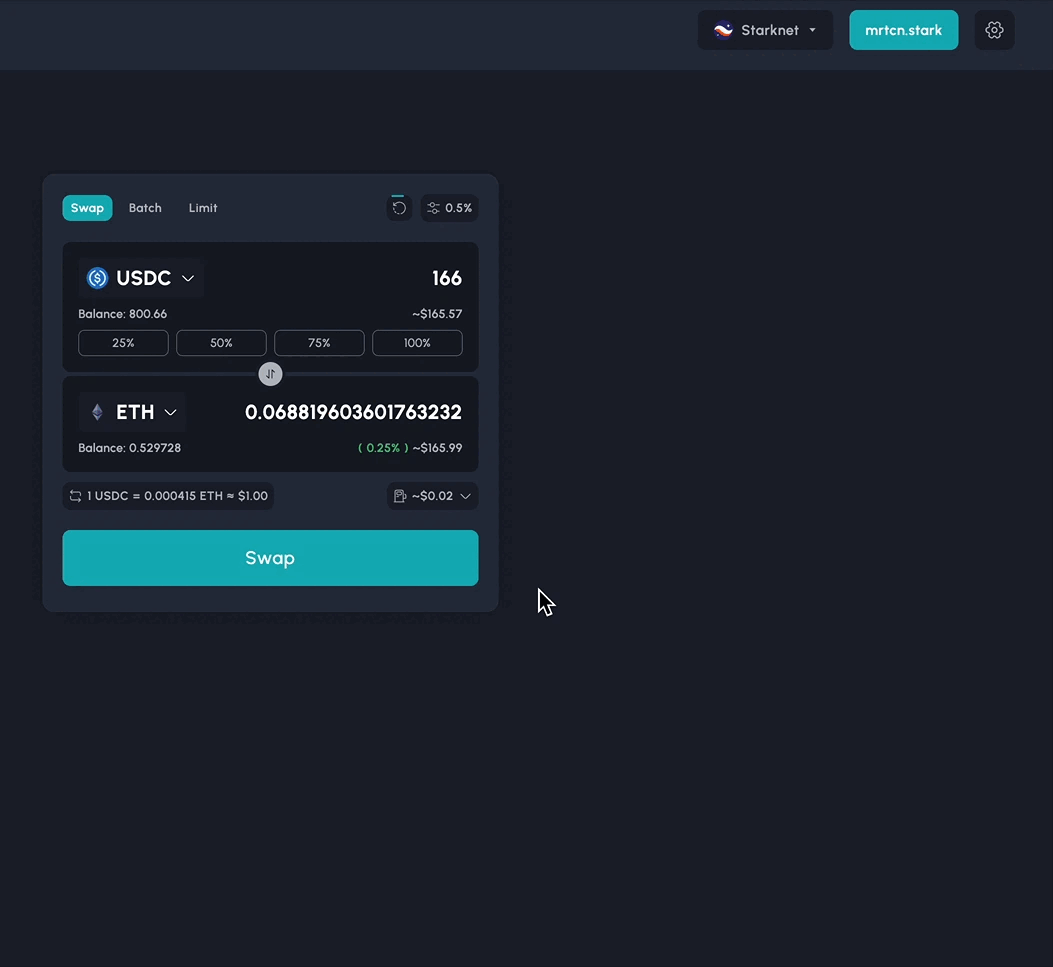This screenshot has height=967, width=1053.
Task: Select 100% of USDC balance
Action: pos(417,343)
